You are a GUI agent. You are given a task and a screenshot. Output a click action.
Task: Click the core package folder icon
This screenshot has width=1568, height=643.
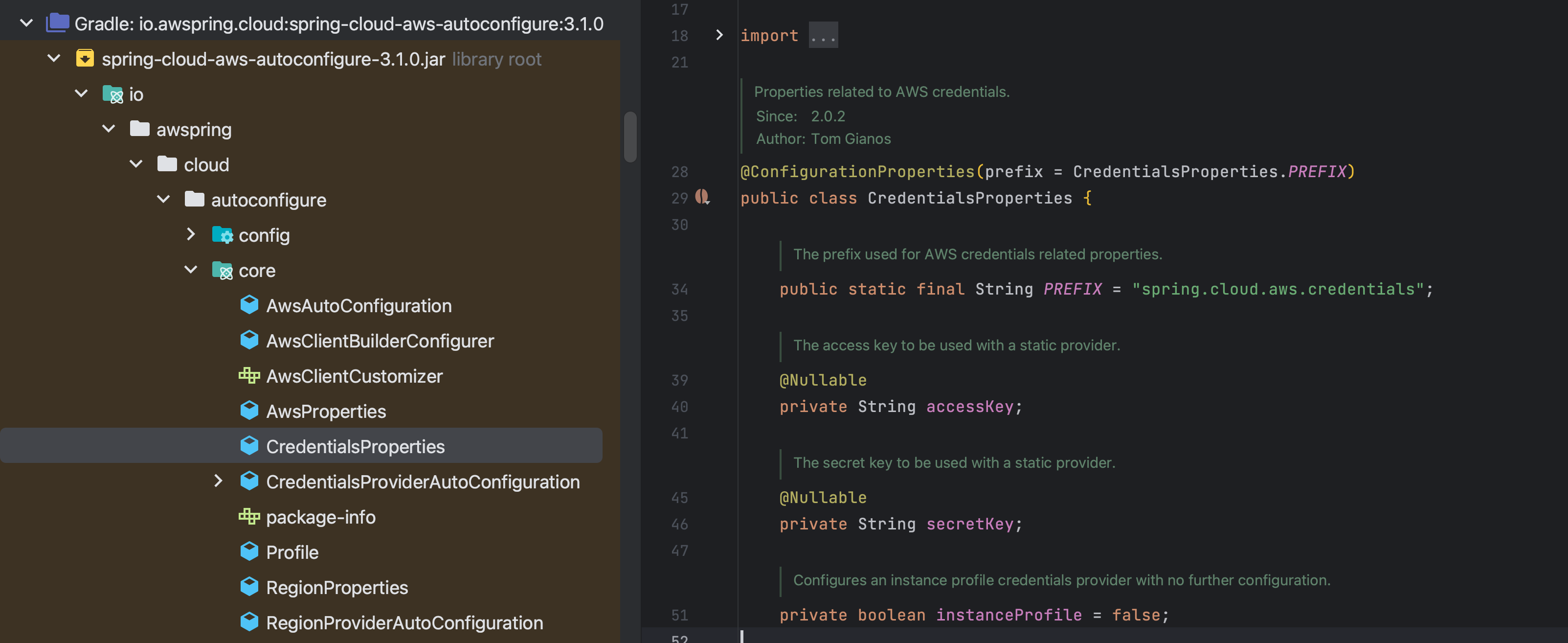pyautogui.click(x=222, y=270)
